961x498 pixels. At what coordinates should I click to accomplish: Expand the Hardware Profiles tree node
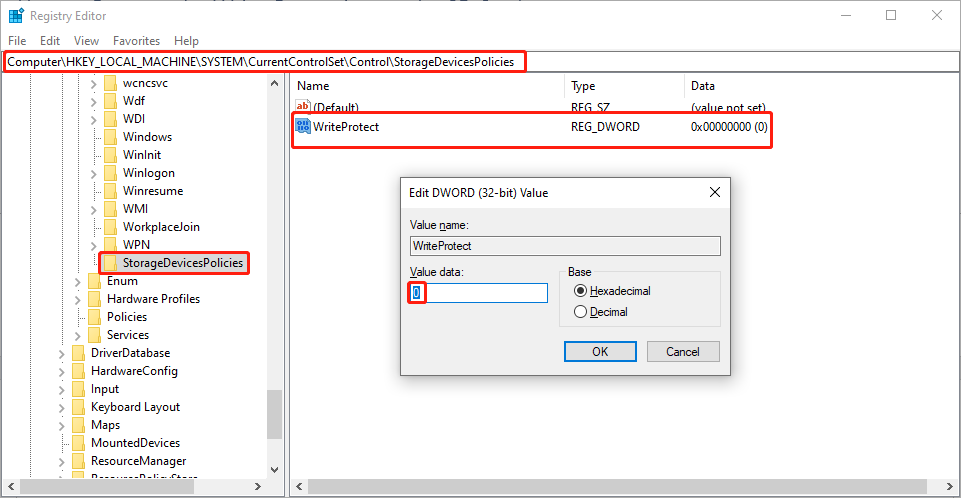[x=77, y=300]
